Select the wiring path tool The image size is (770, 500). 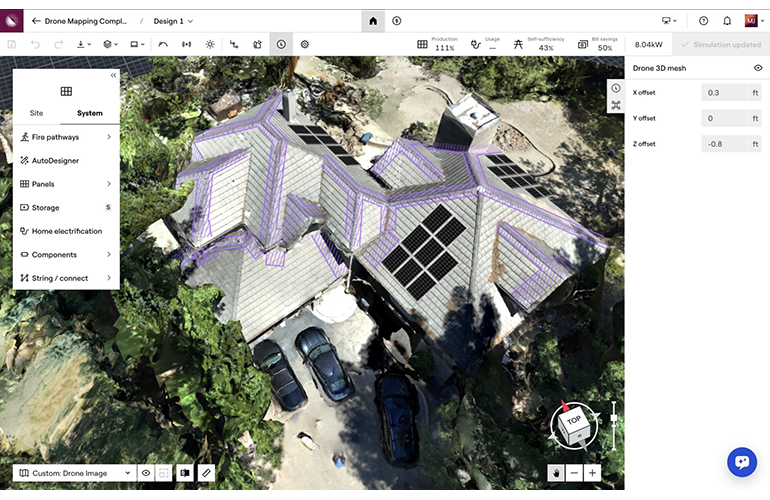(234, 44)
